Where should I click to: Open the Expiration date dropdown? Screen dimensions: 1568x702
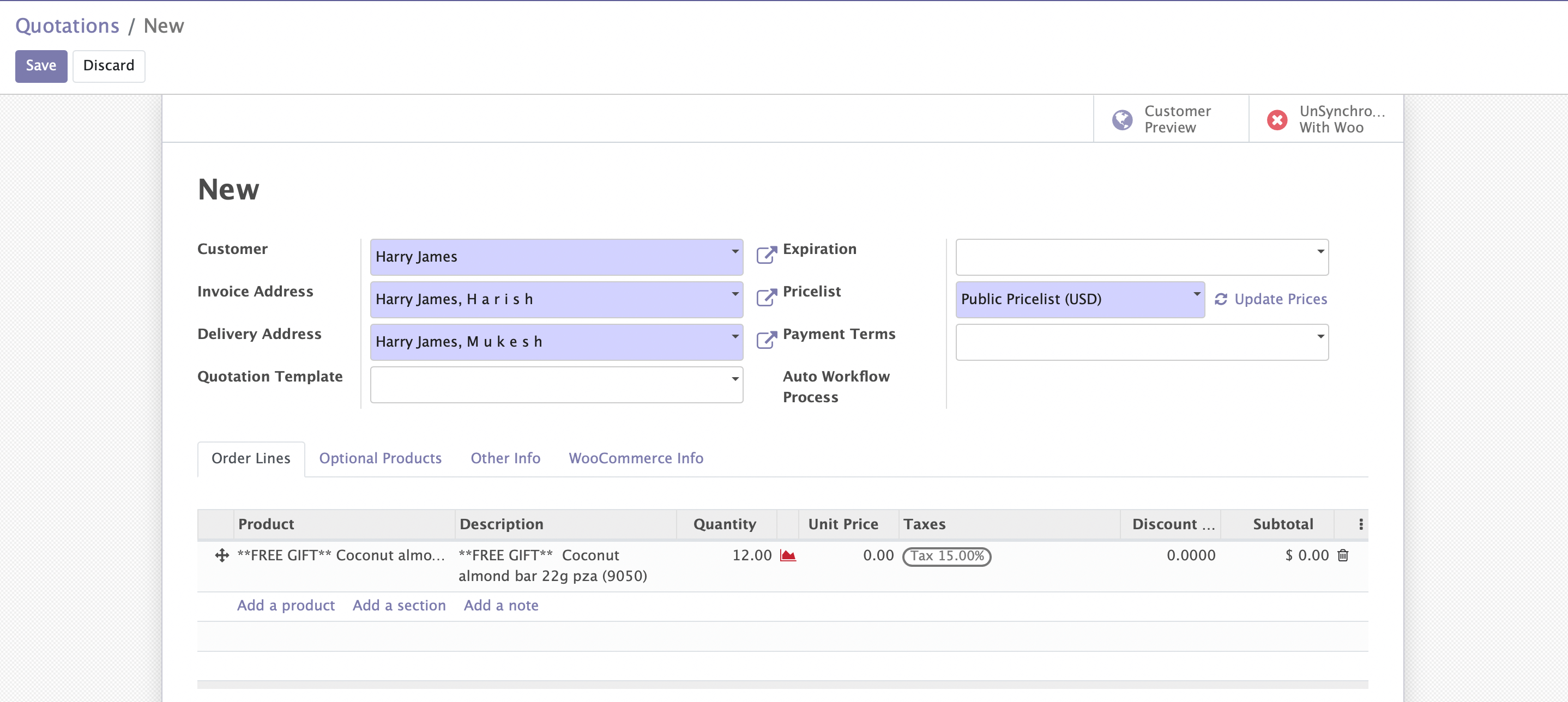pos(1320,251)
